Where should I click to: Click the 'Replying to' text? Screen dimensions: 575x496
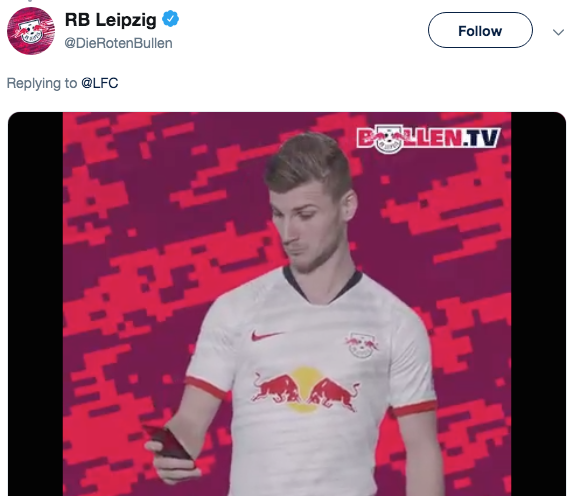coord(42,83)
